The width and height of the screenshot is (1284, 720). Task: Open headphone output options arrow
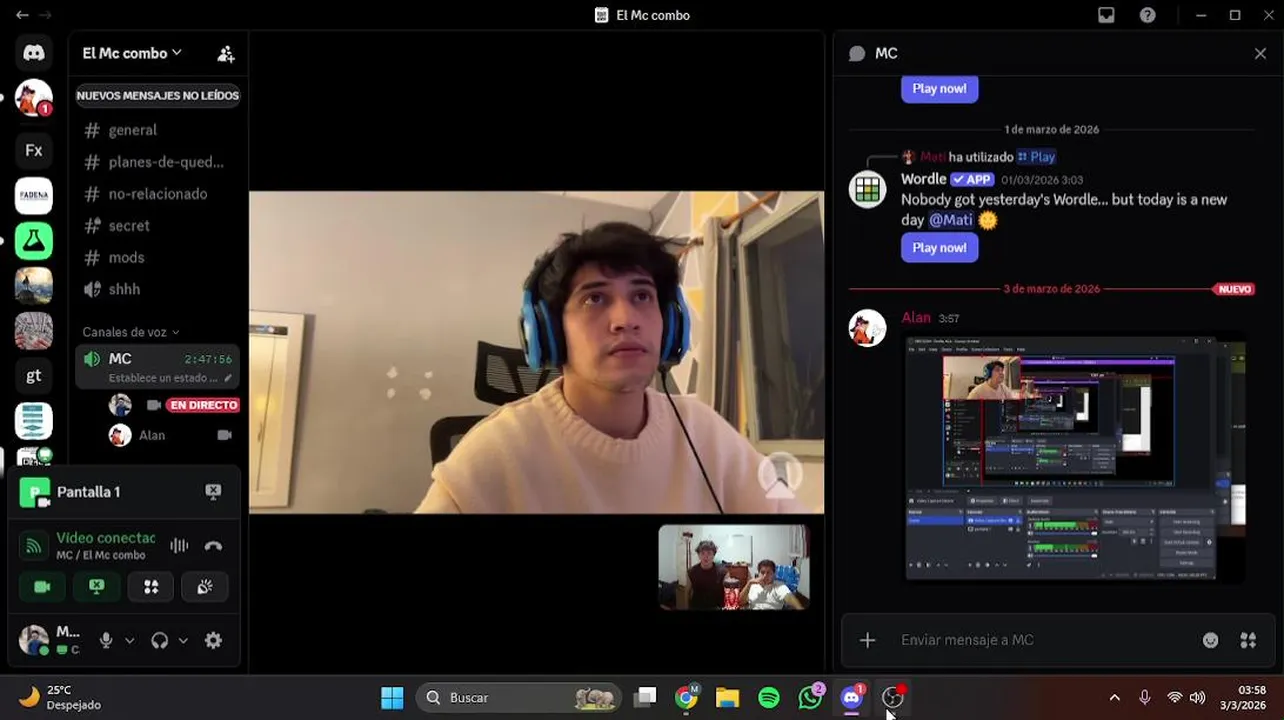(183, 641)
